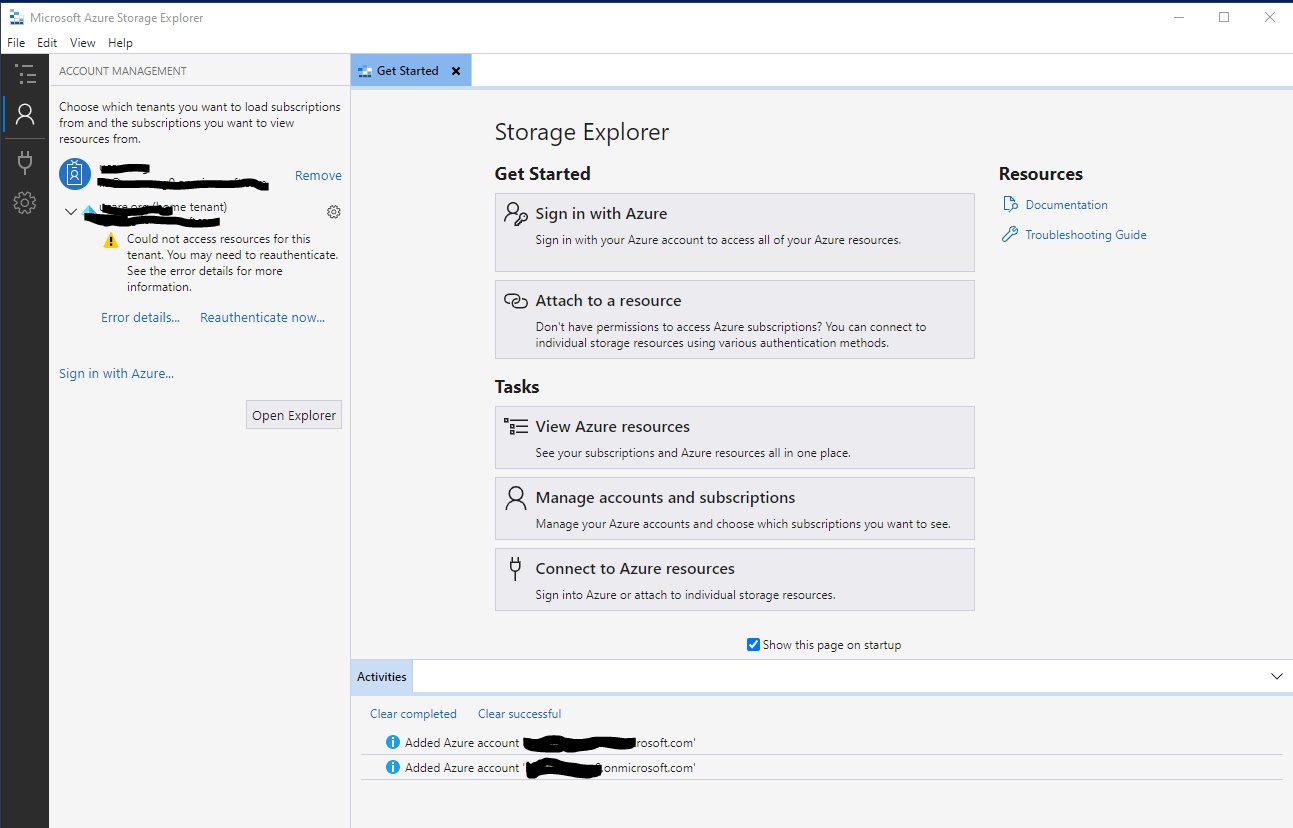Open the Troubleshooting Guide link icon
The height and width of the screenshot is (828, 1293).
tap(1010, 234)
